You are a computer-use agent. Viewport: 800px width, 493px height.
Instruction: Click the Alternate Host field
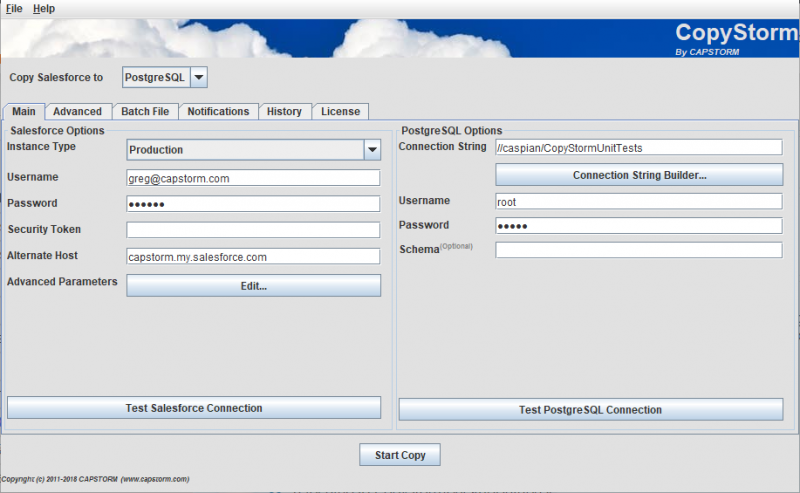253,256
